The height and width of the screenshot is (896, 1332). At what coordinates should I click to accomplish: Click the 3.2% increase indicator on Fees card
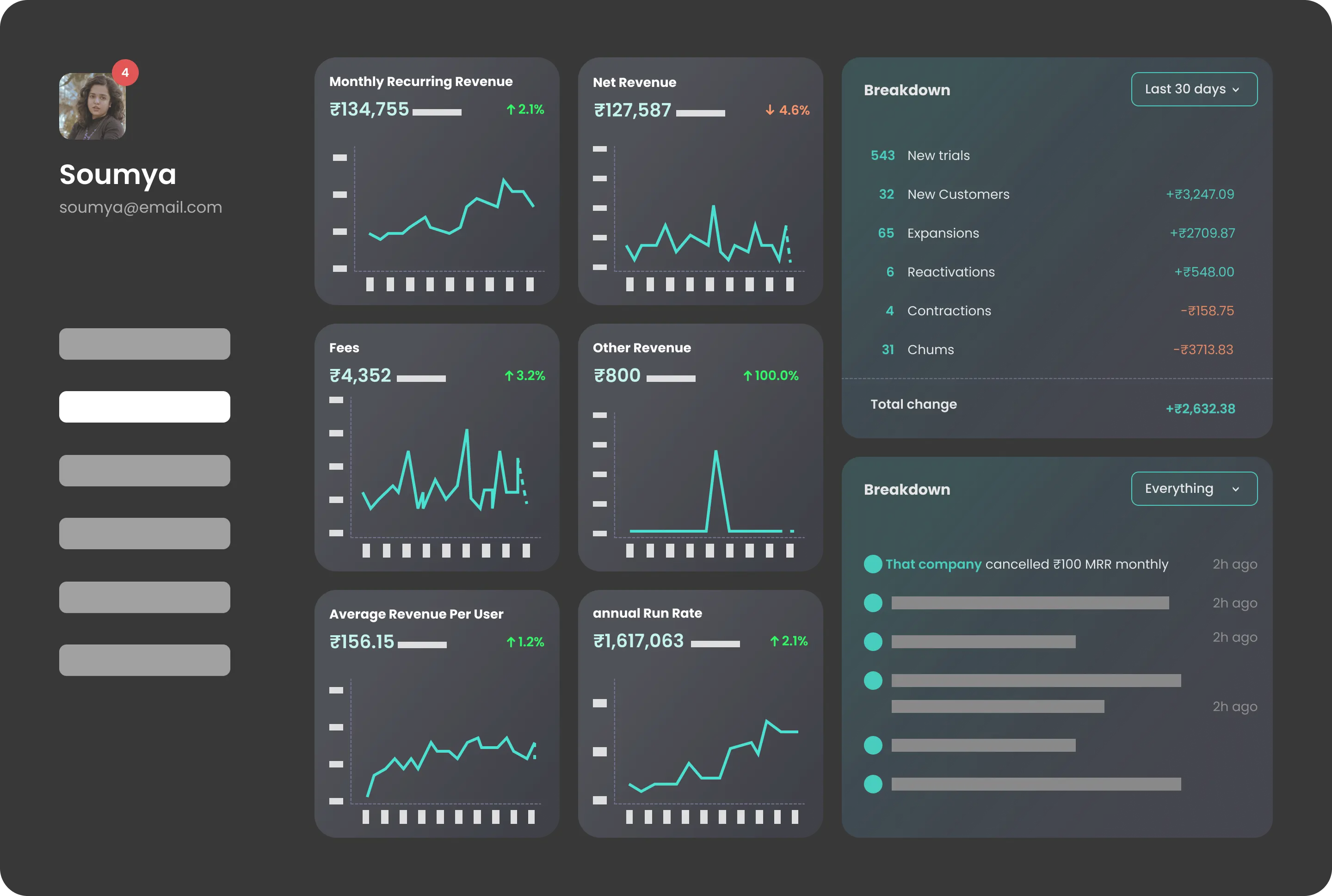coord(524,375)
